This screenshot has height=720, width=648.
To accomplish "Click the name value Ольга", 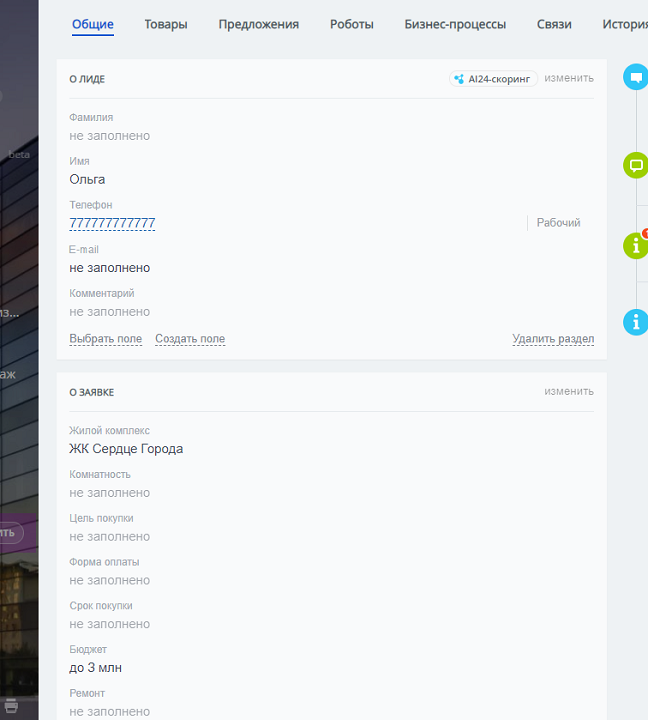I will click(x=87, y=180).
